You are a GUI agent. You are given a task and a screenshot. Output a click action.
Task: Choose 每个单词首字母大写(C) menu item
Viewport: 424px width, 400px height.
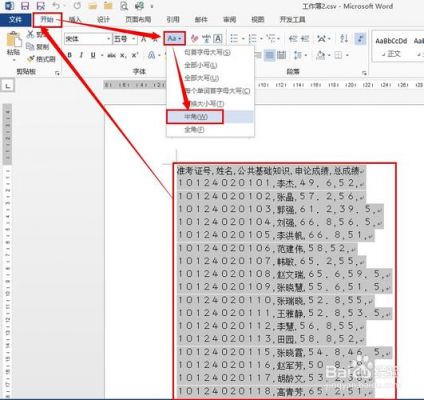click(x=210, y=91)
